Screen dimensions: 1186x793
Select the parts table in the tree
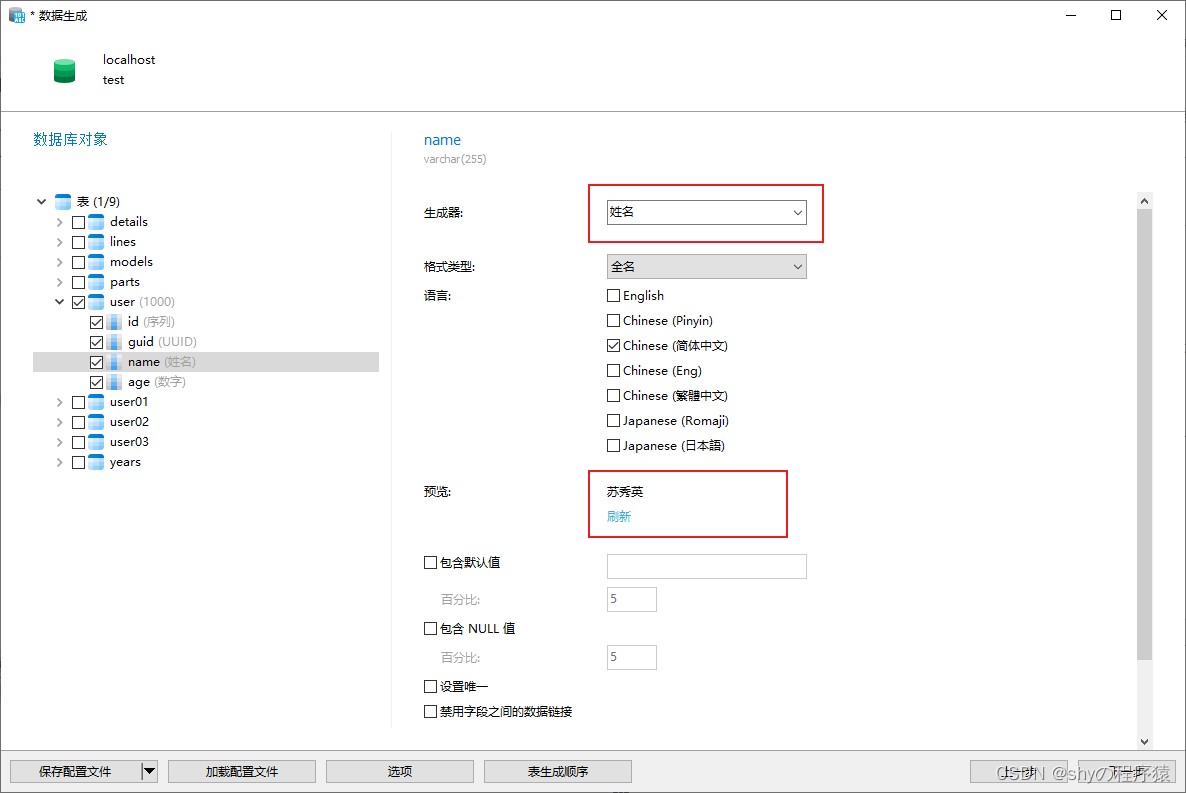tap(125, 281)
